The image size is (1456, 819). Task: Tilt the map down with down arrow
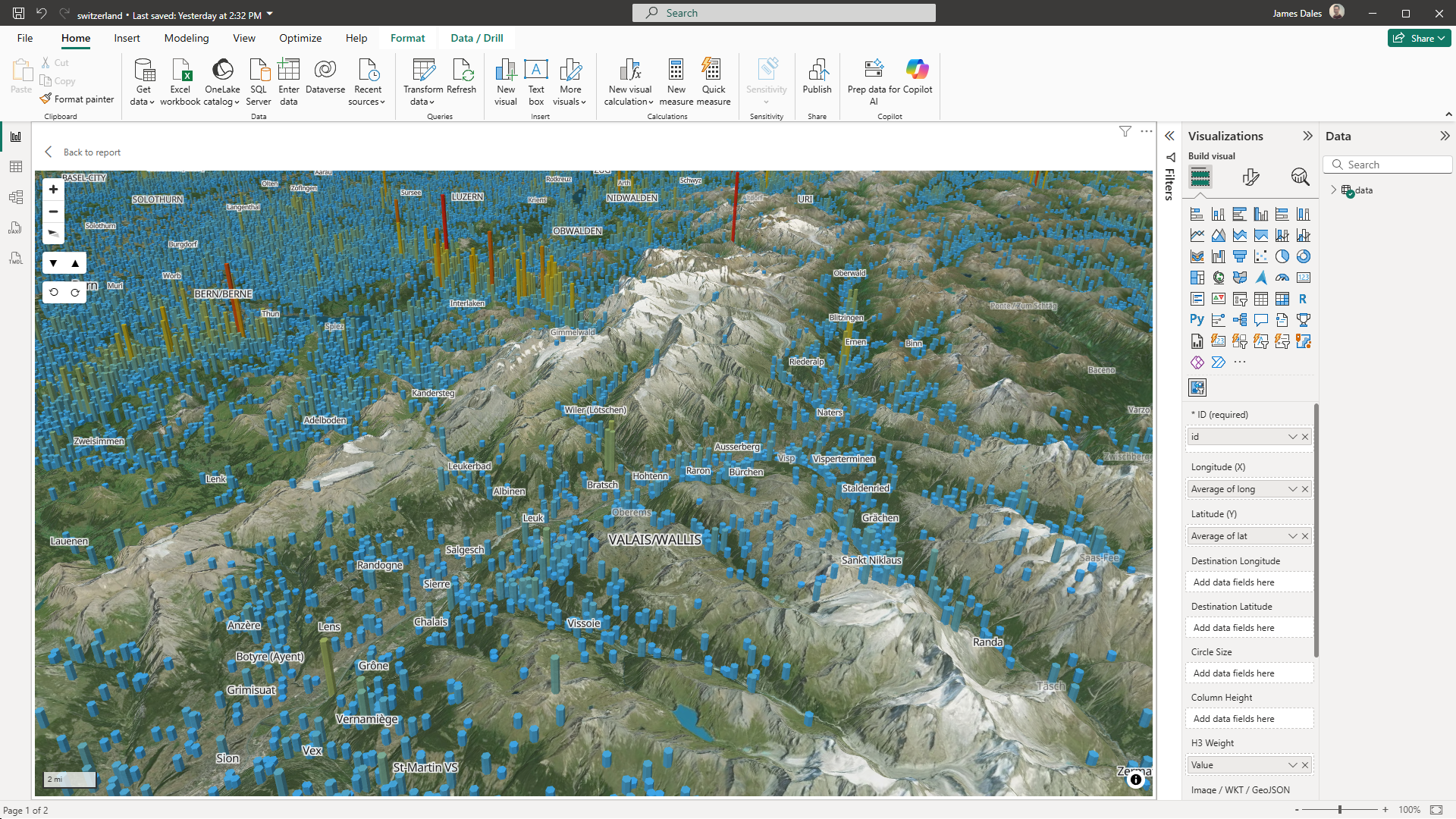(53, 263)
